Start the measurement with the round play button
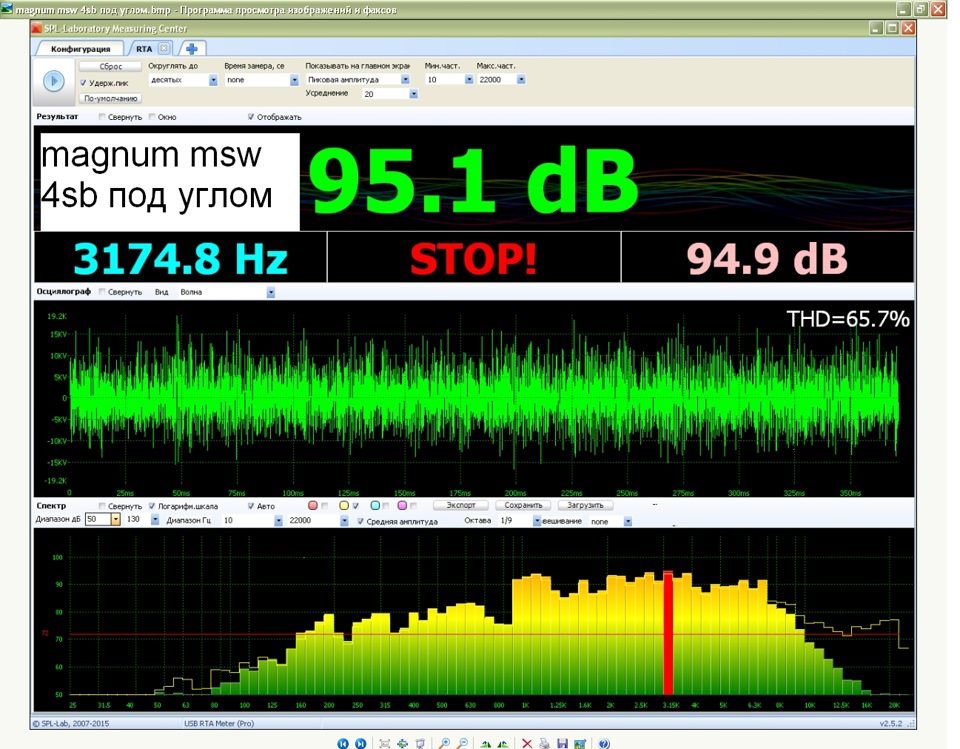Viewport: 960px width, 749px height. click(54, 81)
